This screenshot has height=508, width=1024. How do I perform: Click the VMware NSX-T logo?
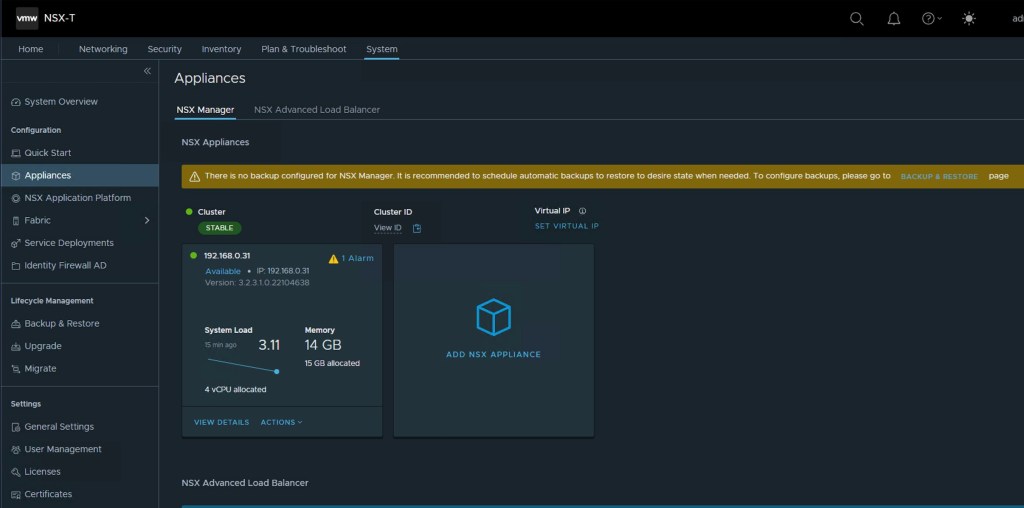click(x=27, y=17)
